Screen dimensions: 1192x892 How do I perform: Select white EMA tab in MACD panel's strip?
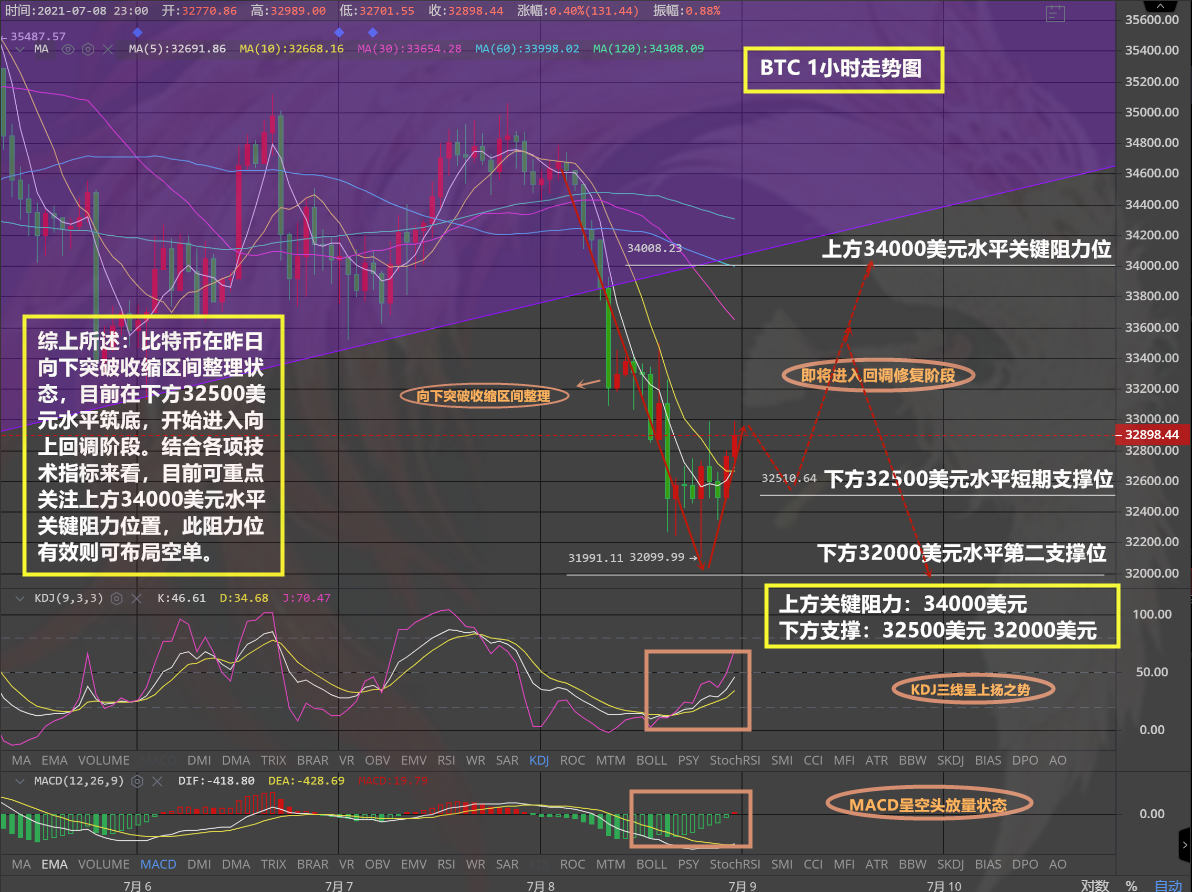pos(55,865)
